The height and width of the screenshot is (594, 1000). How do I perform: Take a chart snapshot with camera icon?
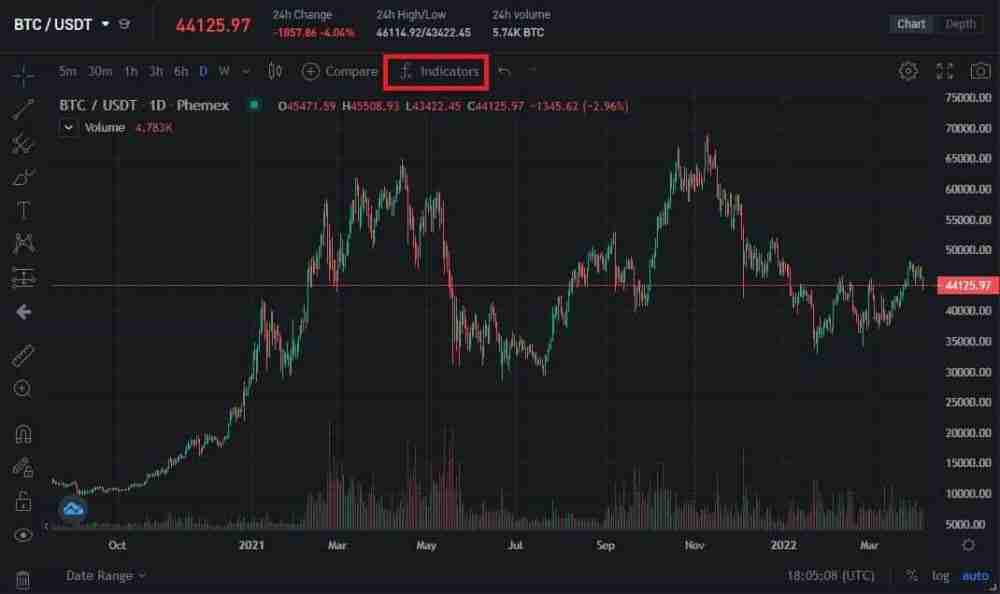(x=981, y=71)
